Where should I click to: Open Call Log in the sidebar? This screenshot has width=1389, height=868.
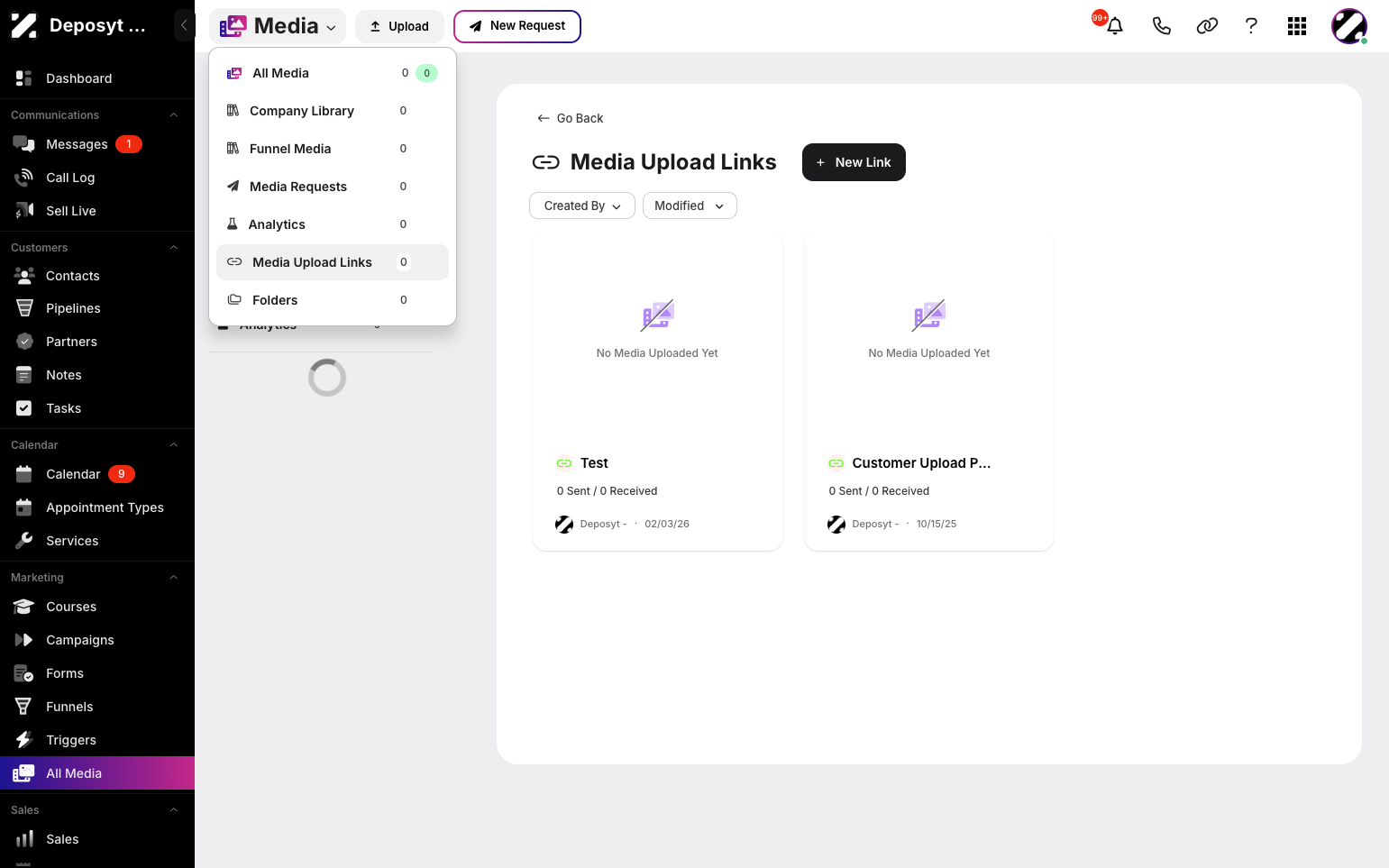pos(97,178)
